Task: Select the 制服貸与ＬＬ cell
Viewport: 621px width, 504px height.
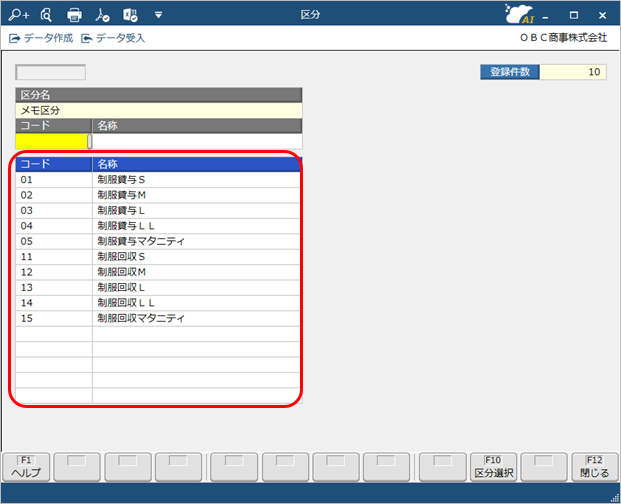Action: click(196, 226)
